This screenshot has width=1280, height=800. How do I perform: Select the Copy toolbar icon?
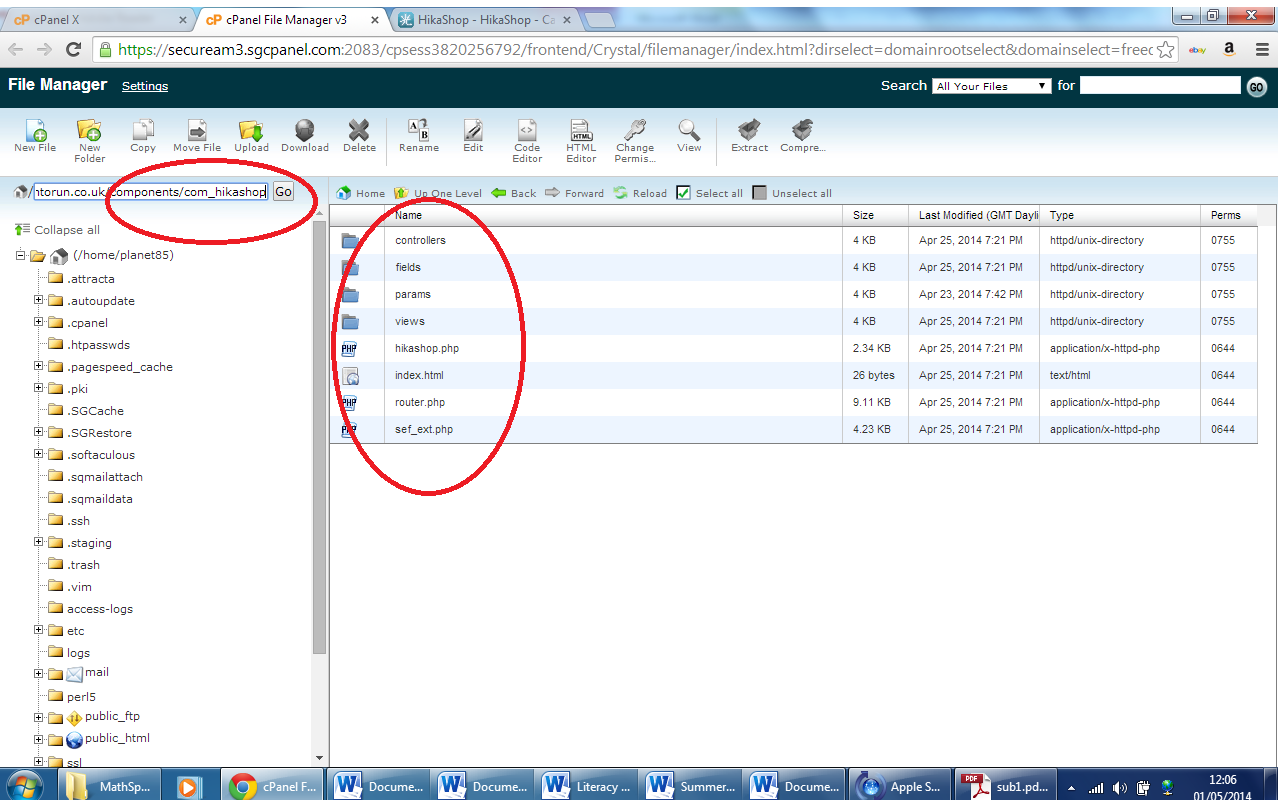coord(143,130)
